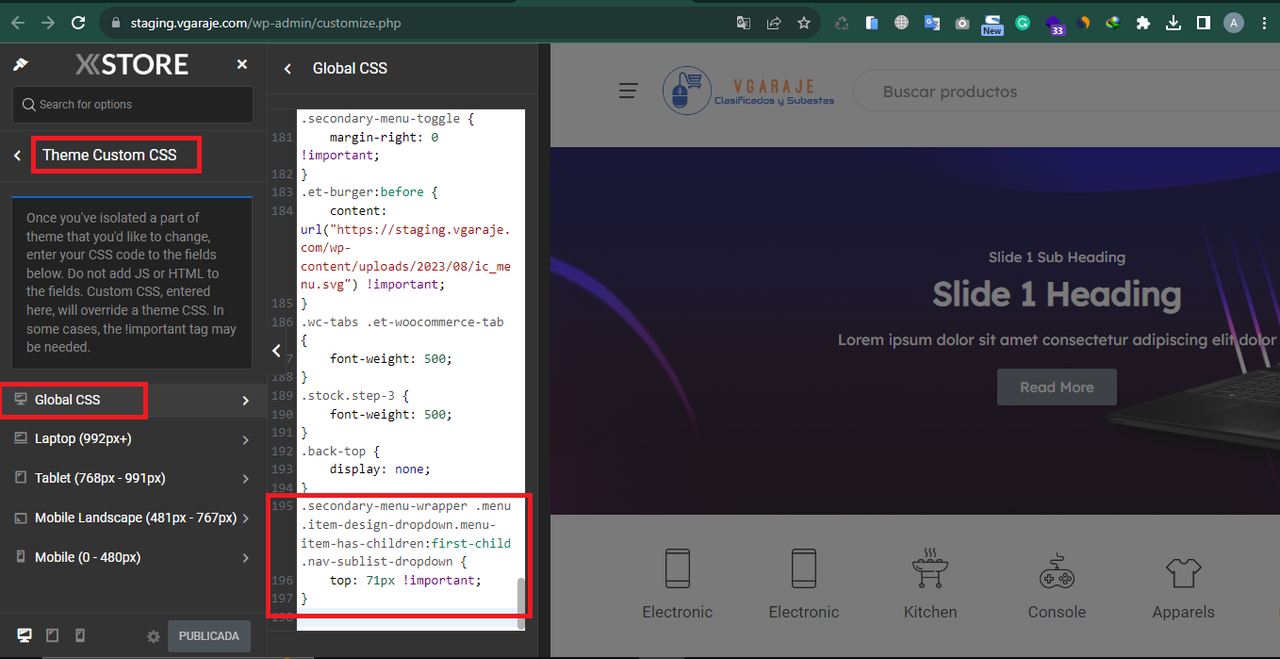Bookmark this page with the star
The image size is (1280, 659).
(804, 22)
